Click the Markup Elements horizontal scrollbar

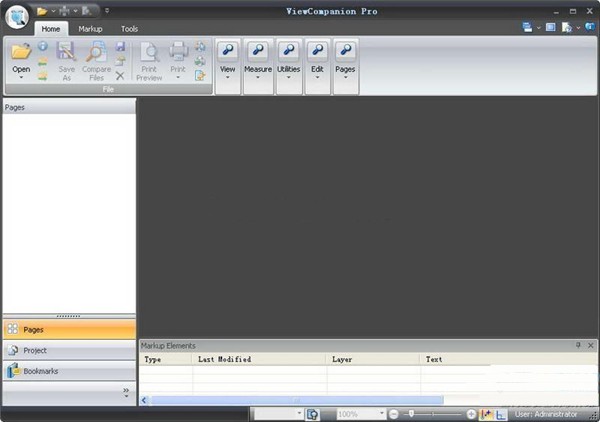click(297, 400)
